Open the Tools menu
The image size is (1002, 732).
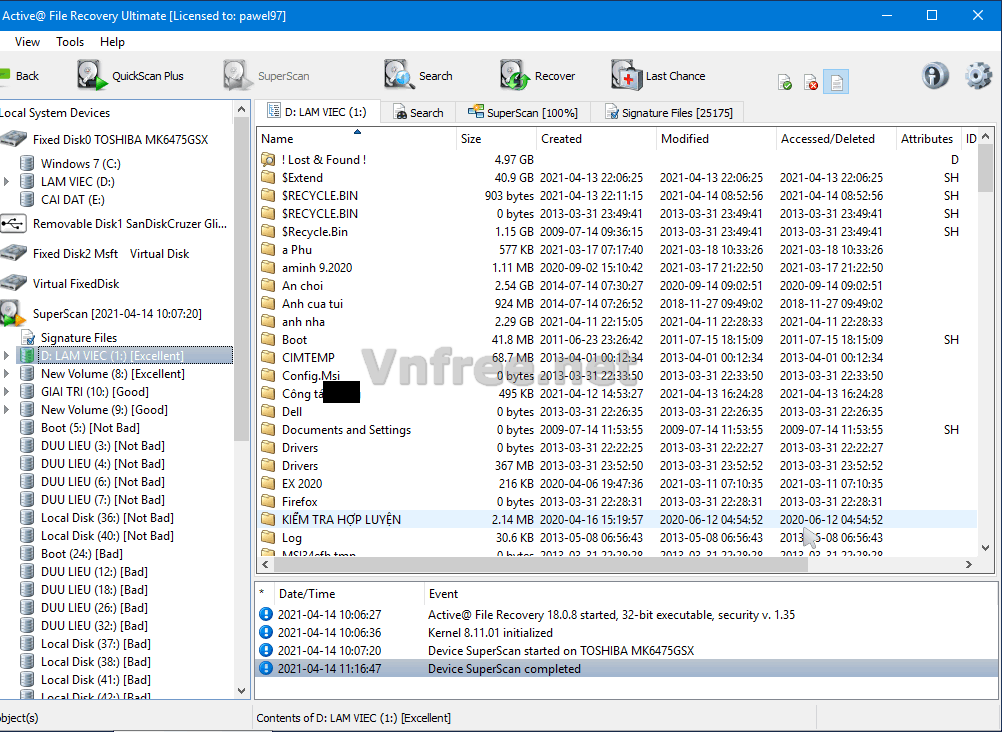70,42
